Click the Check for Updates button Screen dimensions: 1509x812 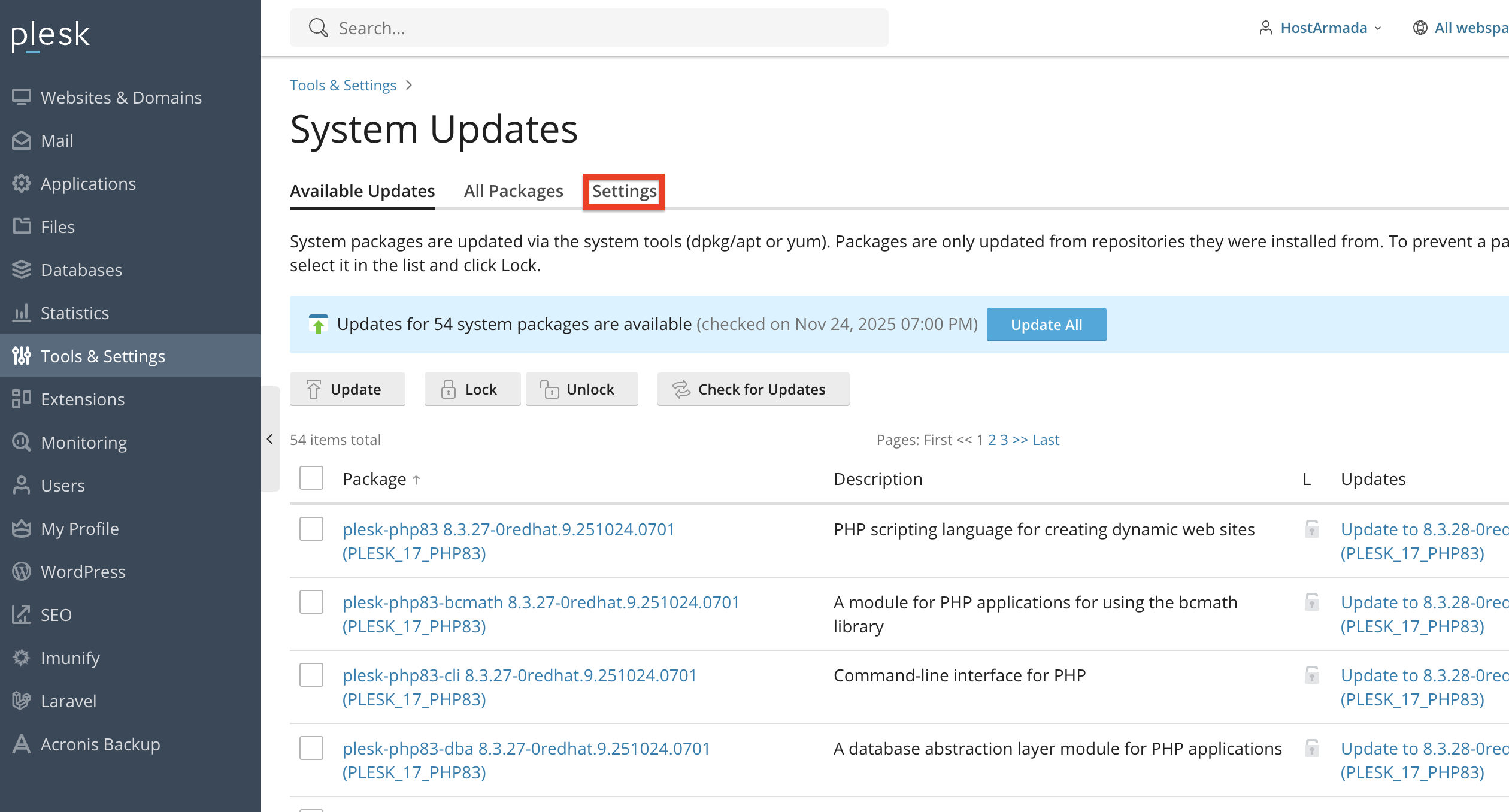(753, 389)
